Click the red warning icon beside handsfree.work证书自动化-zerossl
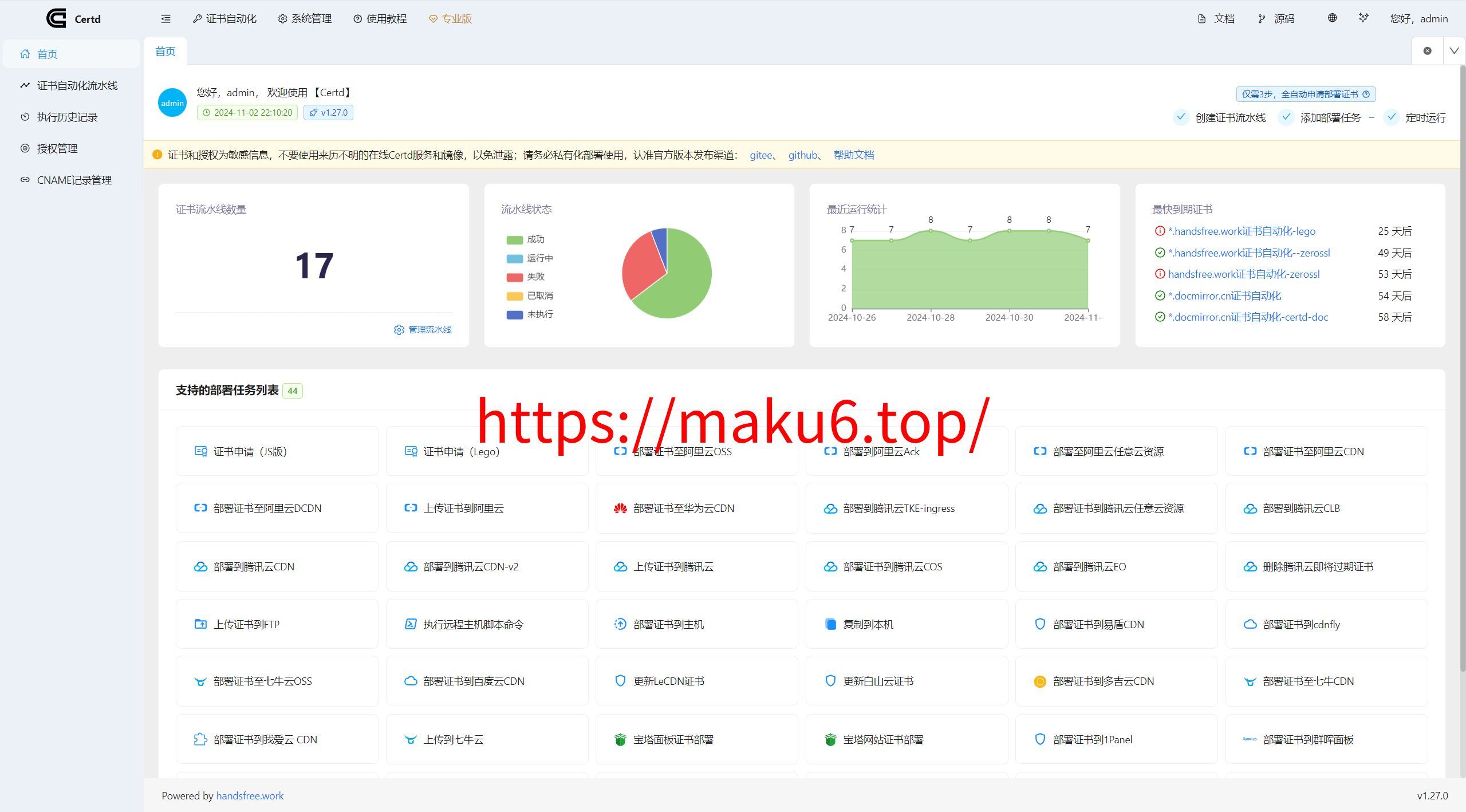This screenshot has height=812, width=1466. 1160,274
